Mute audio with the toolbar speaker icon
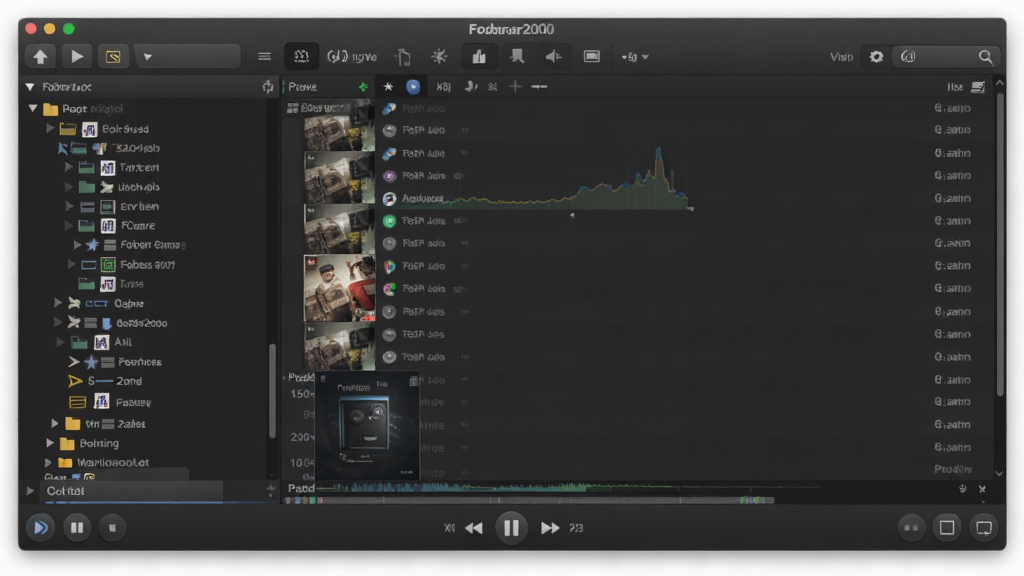This screenshot has width=1024, height=576. tap(553, 57)
